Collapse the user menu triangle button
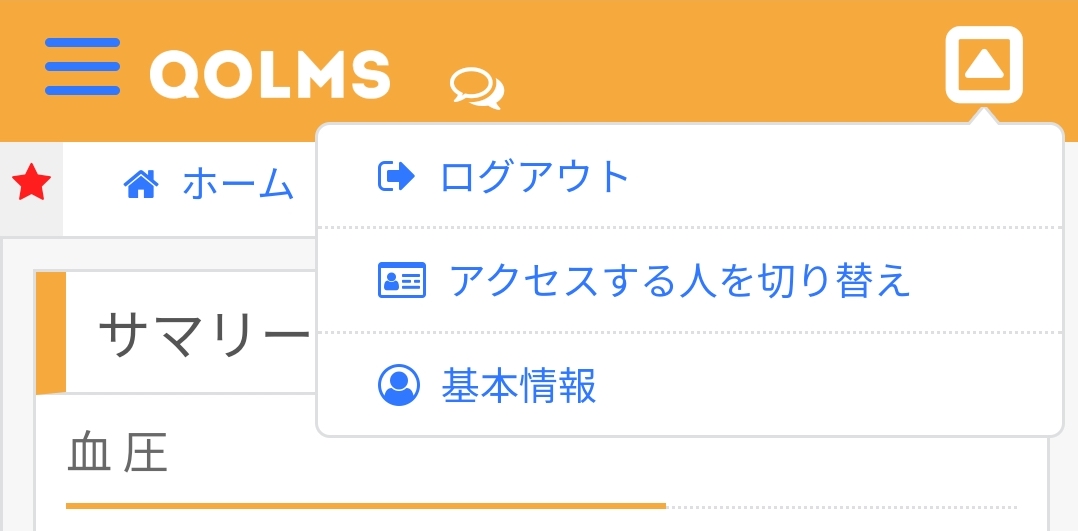Image resolution: width=1078 pixels, height=531 pixels. (x=984, y=65)
